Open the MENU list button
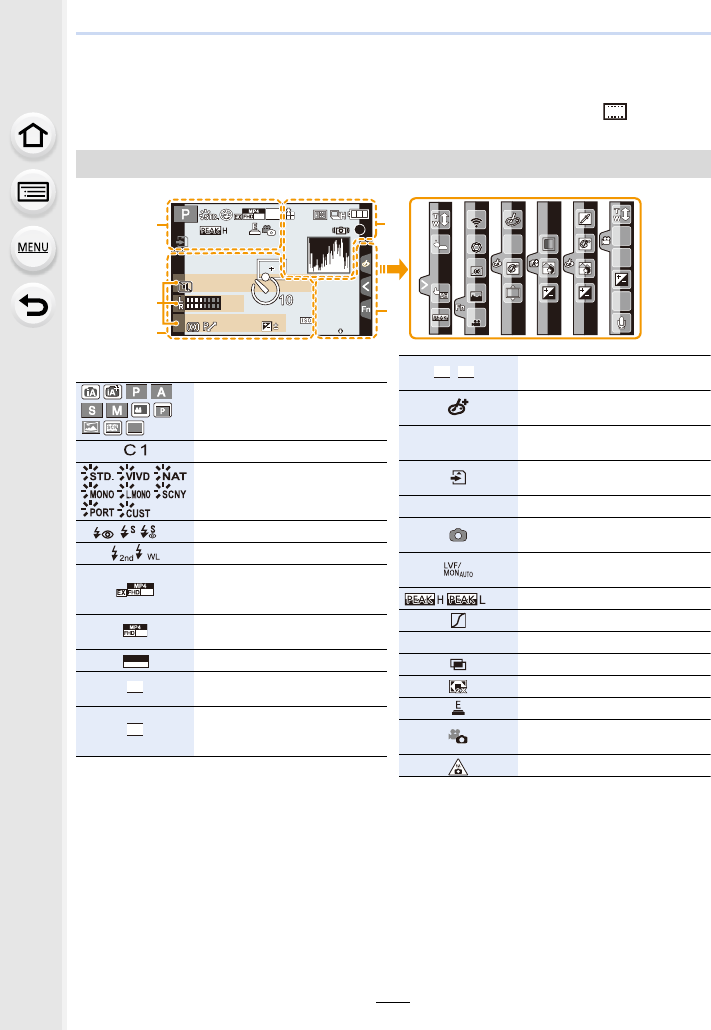711x1030 pixels. click(33, 248)
